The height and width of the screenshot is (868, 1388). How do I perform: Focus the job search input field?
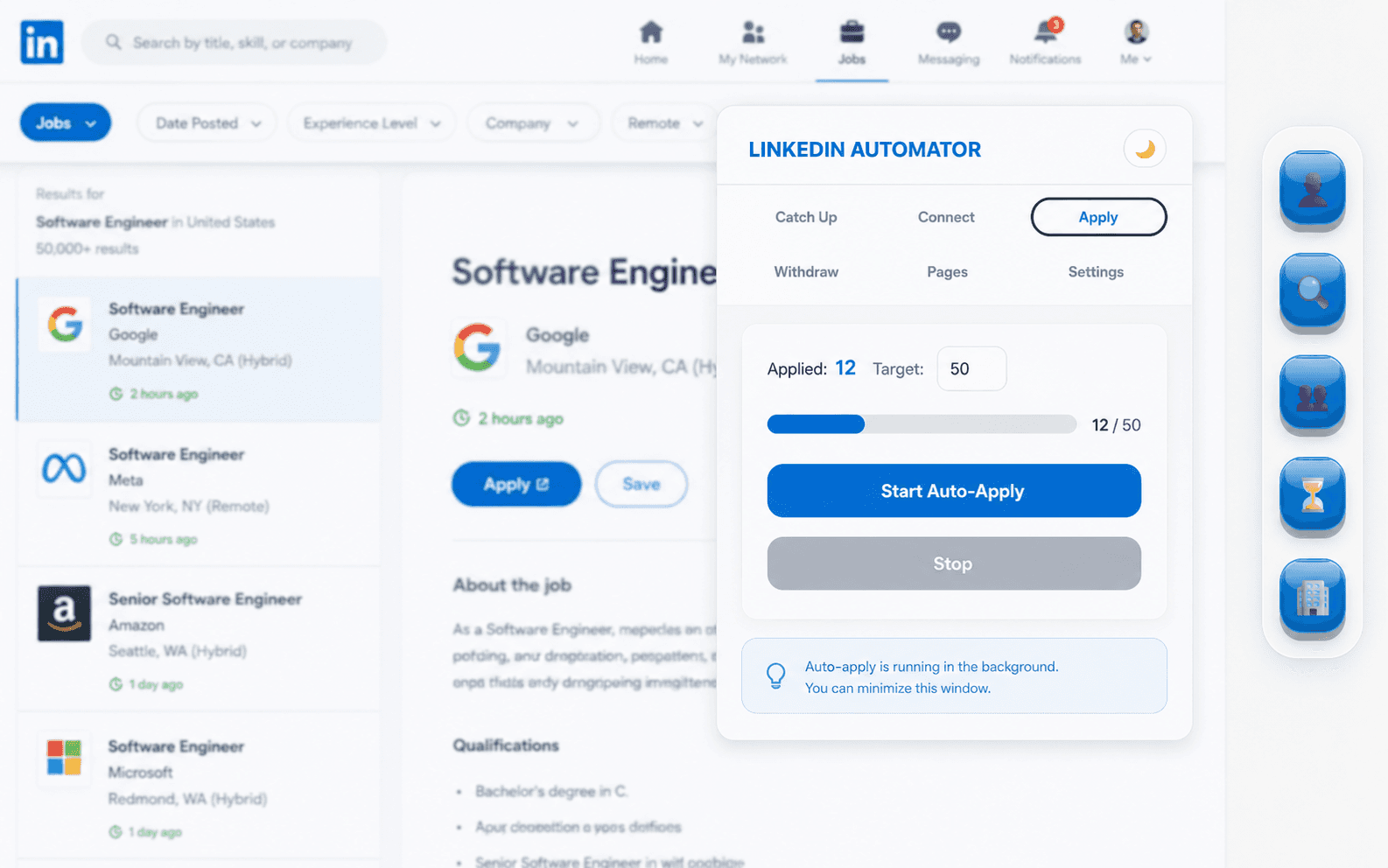point(234,42)
